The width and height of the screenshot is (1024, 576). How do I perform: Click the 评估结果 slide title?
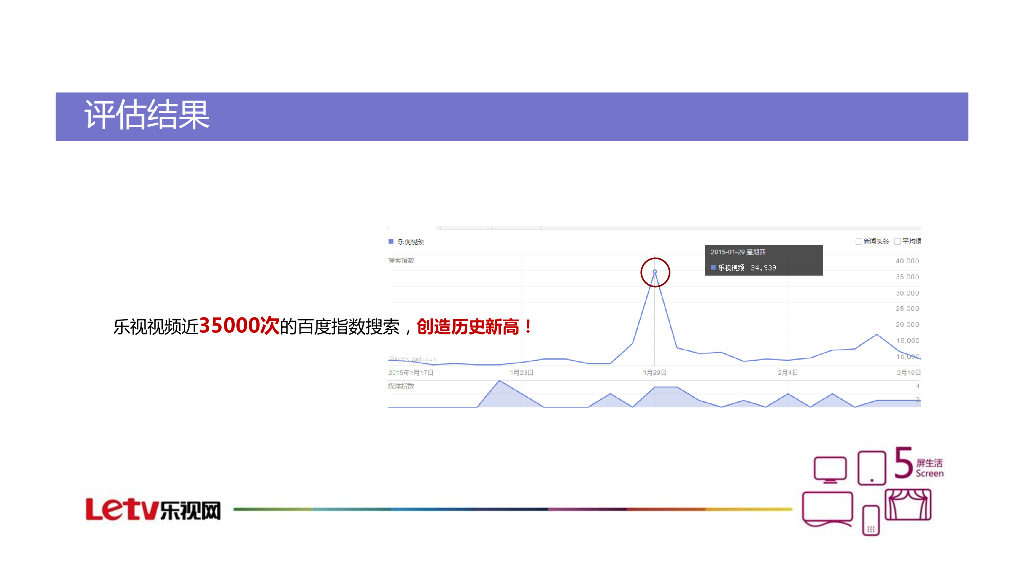click(x=147, y=116)
